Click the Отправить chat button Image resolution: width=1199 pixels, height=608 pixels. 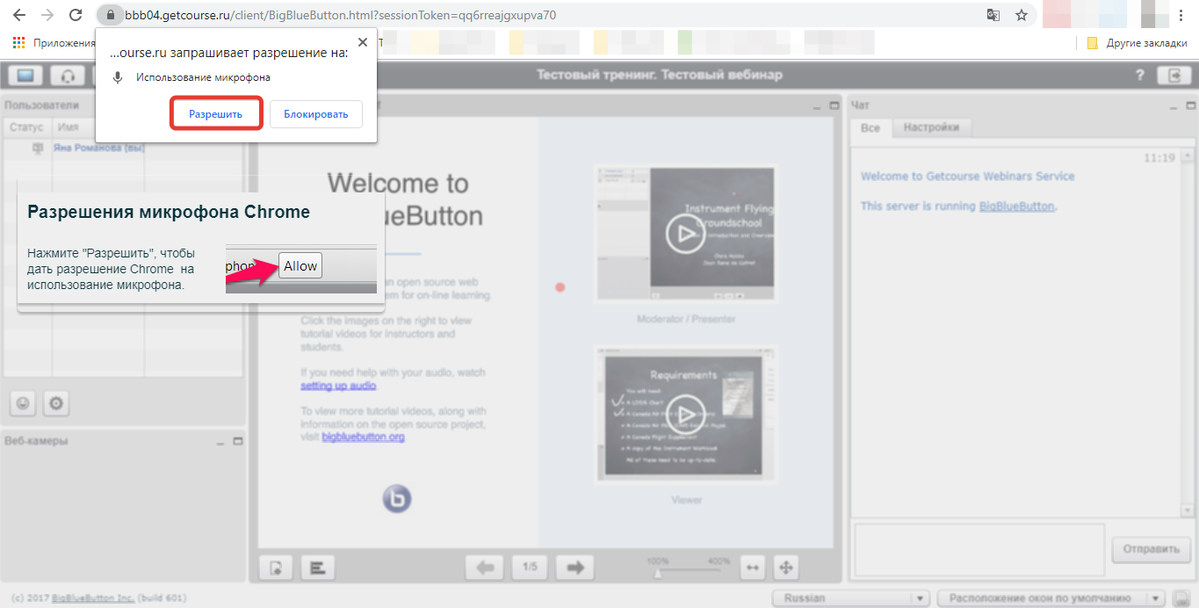pos(1152,548)
